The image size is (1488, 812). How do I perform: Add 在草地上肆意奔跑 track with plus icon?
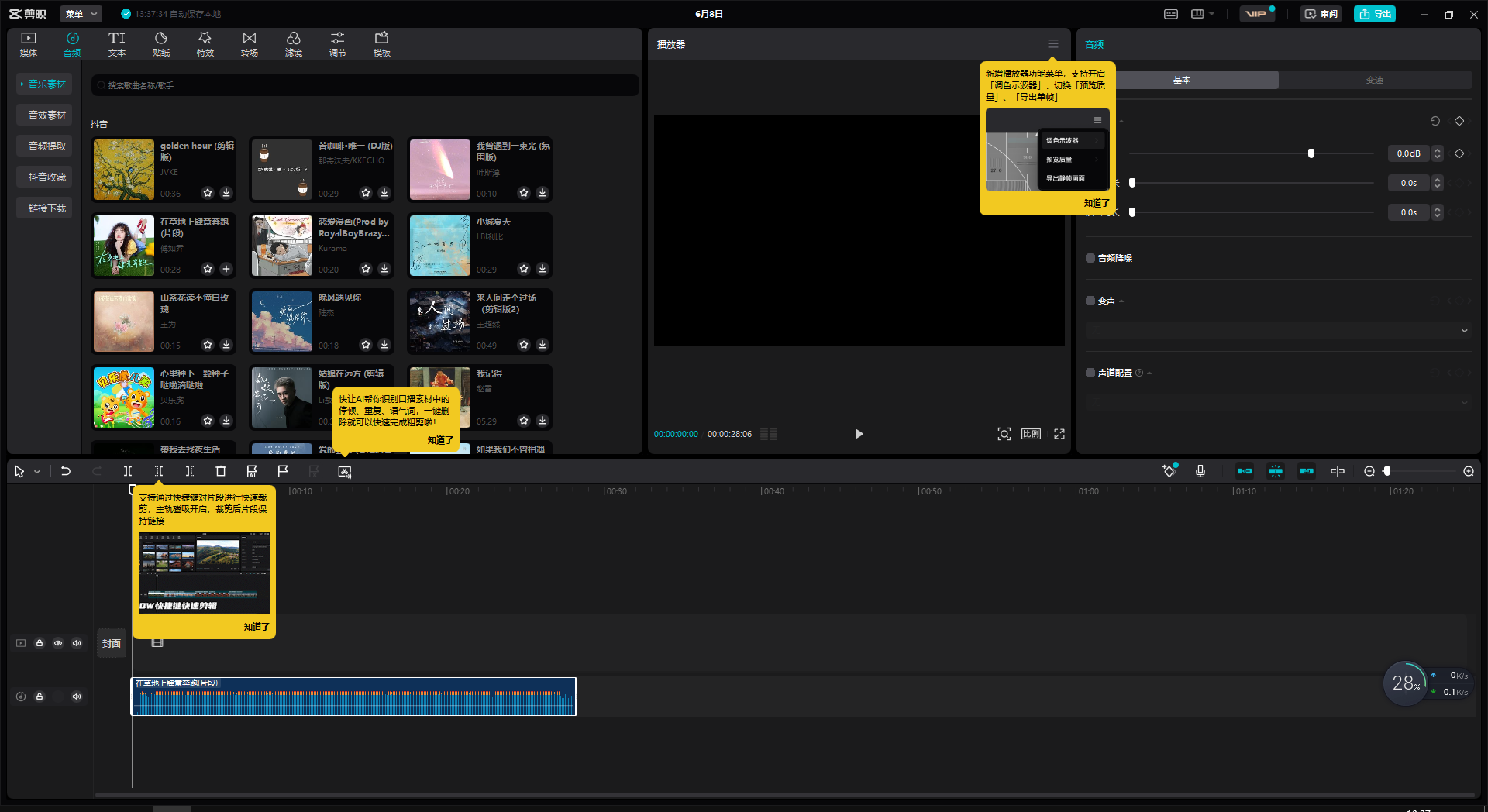pyautogui.click(x=226, y=269)
